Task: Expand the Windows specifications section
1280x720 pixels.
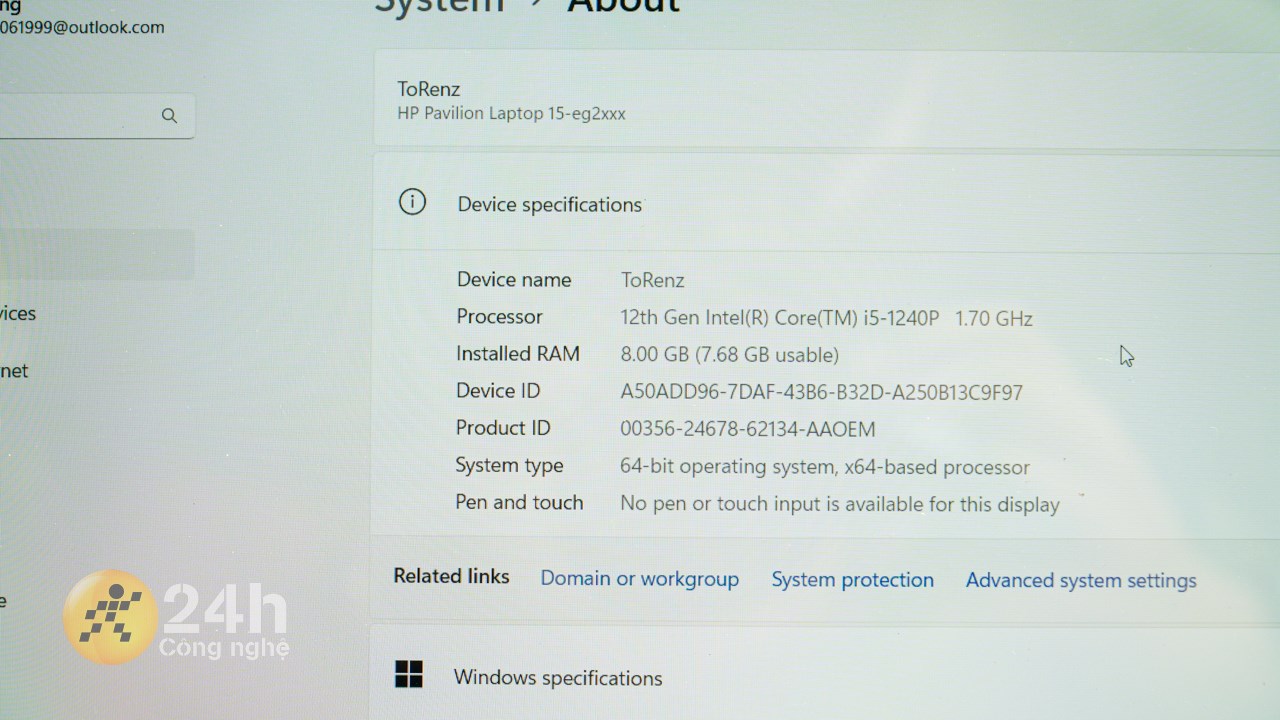Action: click(x=826, y=675)
